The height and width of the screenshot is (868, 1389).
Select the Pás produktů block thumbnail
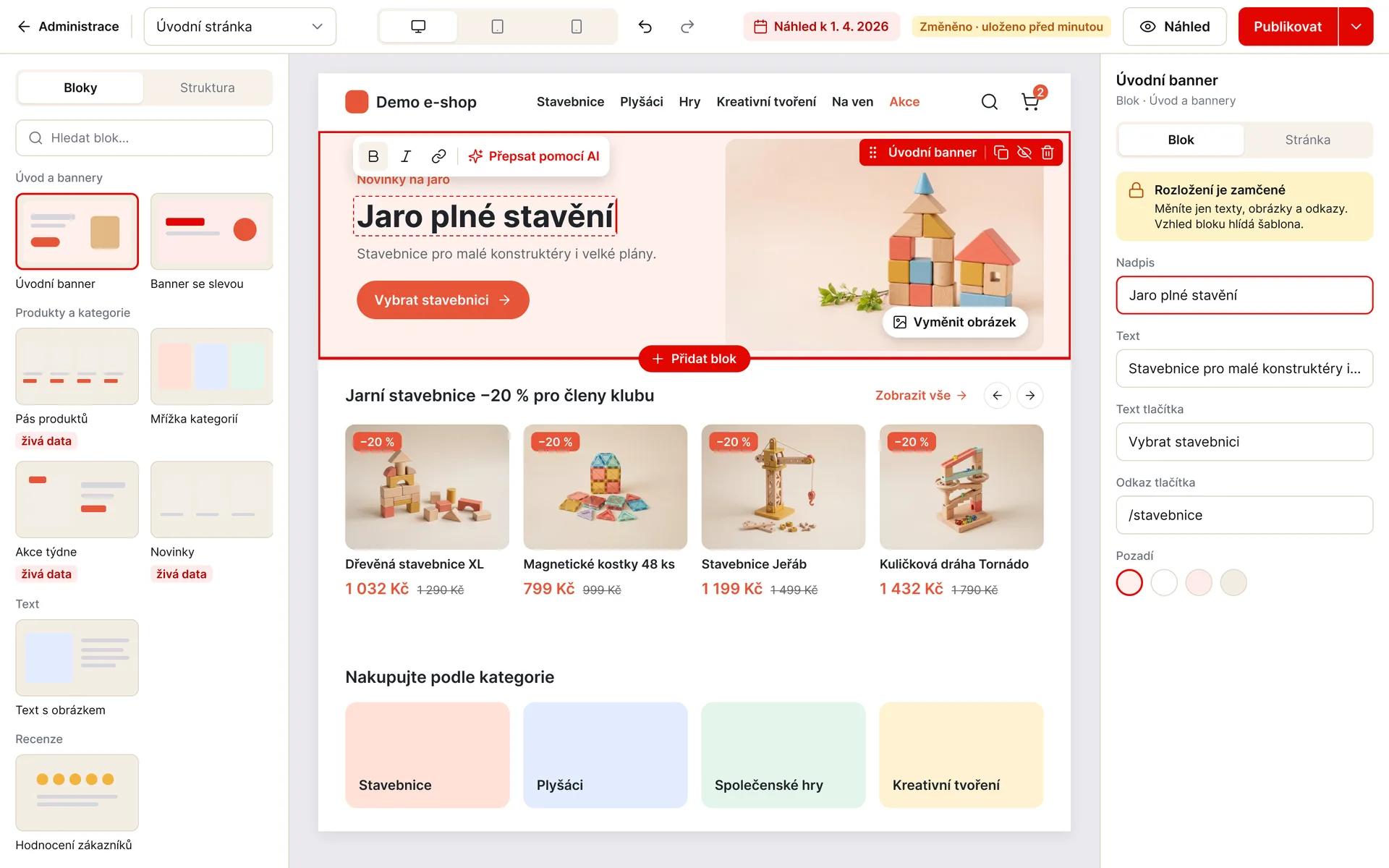coord(77,367)
